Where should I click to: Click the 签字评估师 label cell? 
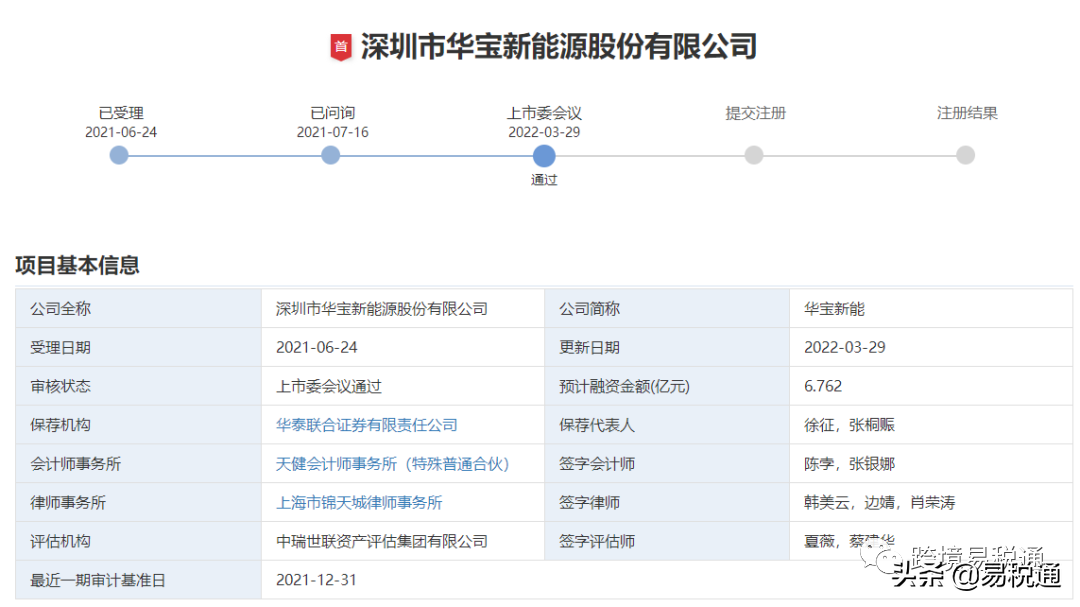click(x=667, y=541)
